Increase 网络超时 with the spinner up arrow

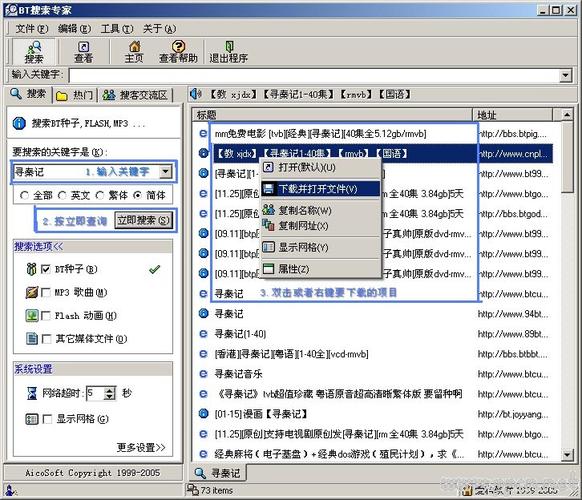(110, 390)
